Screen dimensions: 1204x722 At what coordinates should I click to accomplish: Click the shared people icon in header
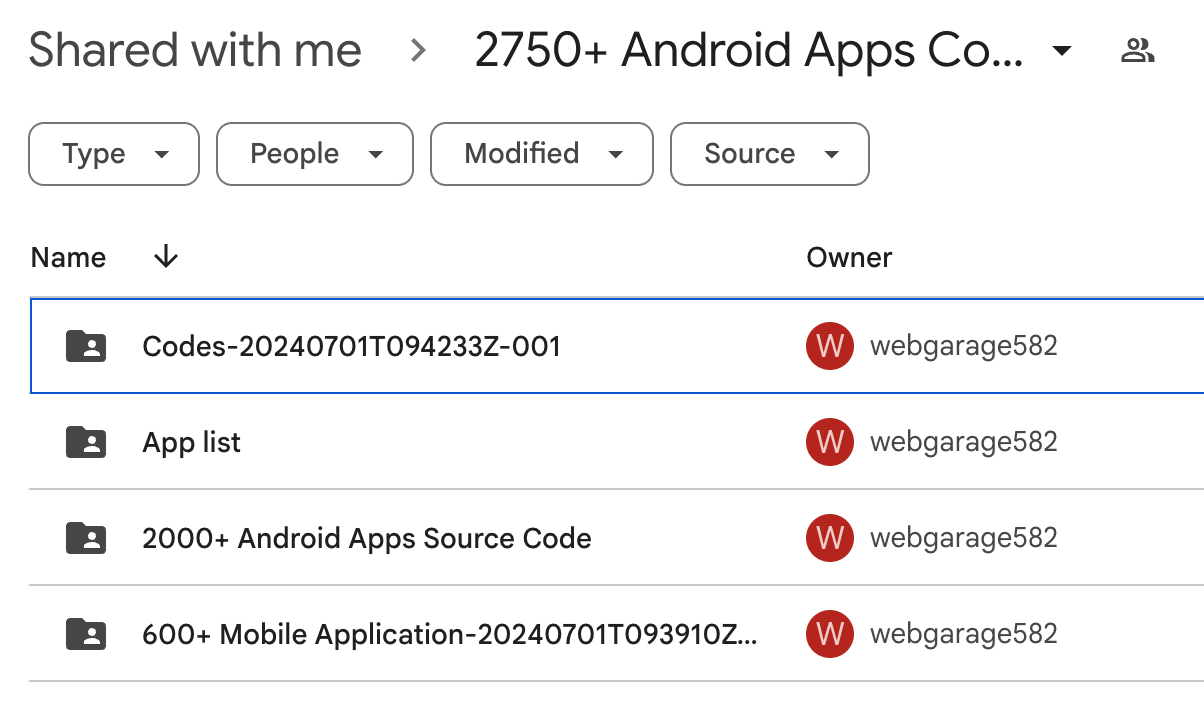[1137, 51]
